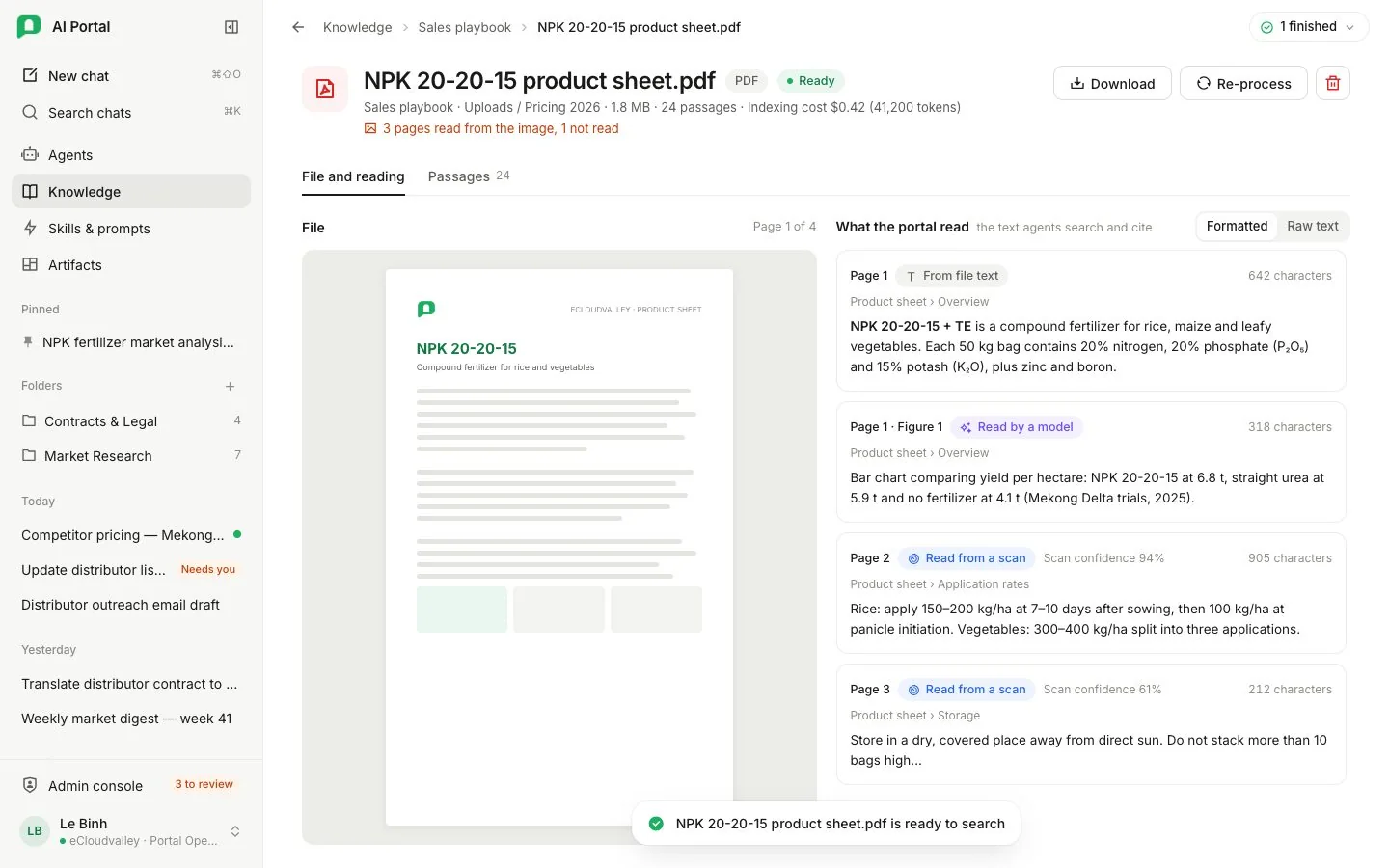This screenshot has width=1389, height=868.
Task: Open Competitor pricing — Mekong chat
Action: 131,534
